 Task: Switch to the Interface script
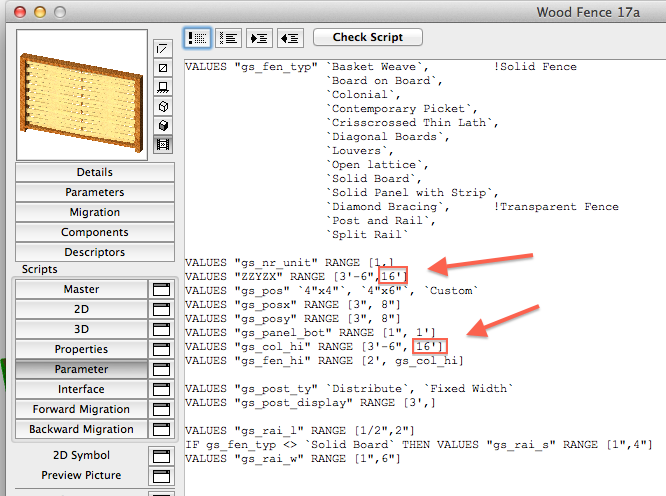(82, 389)
